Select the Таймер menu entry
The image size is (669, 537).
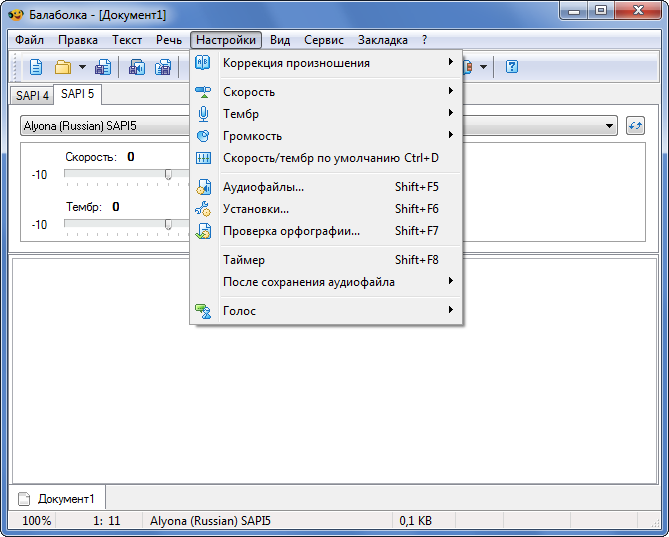pos(326,260)
